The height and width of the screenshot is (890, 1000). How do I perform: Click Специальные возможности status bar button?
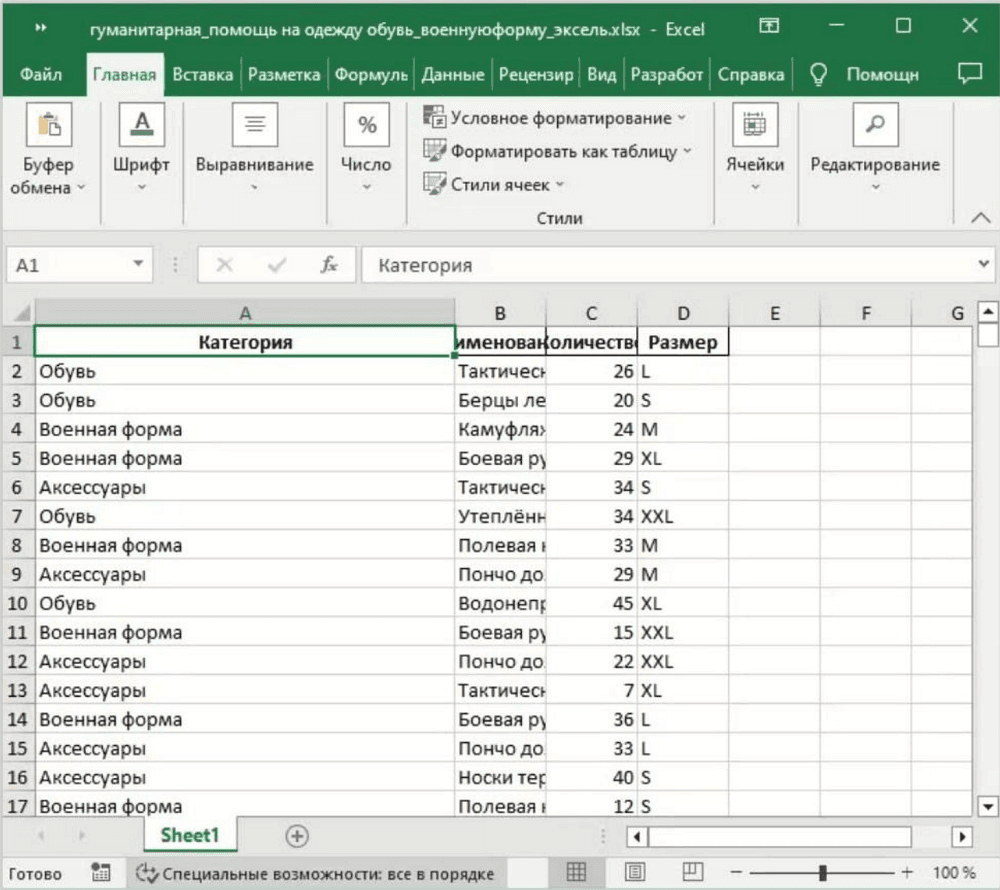[315, 872]
